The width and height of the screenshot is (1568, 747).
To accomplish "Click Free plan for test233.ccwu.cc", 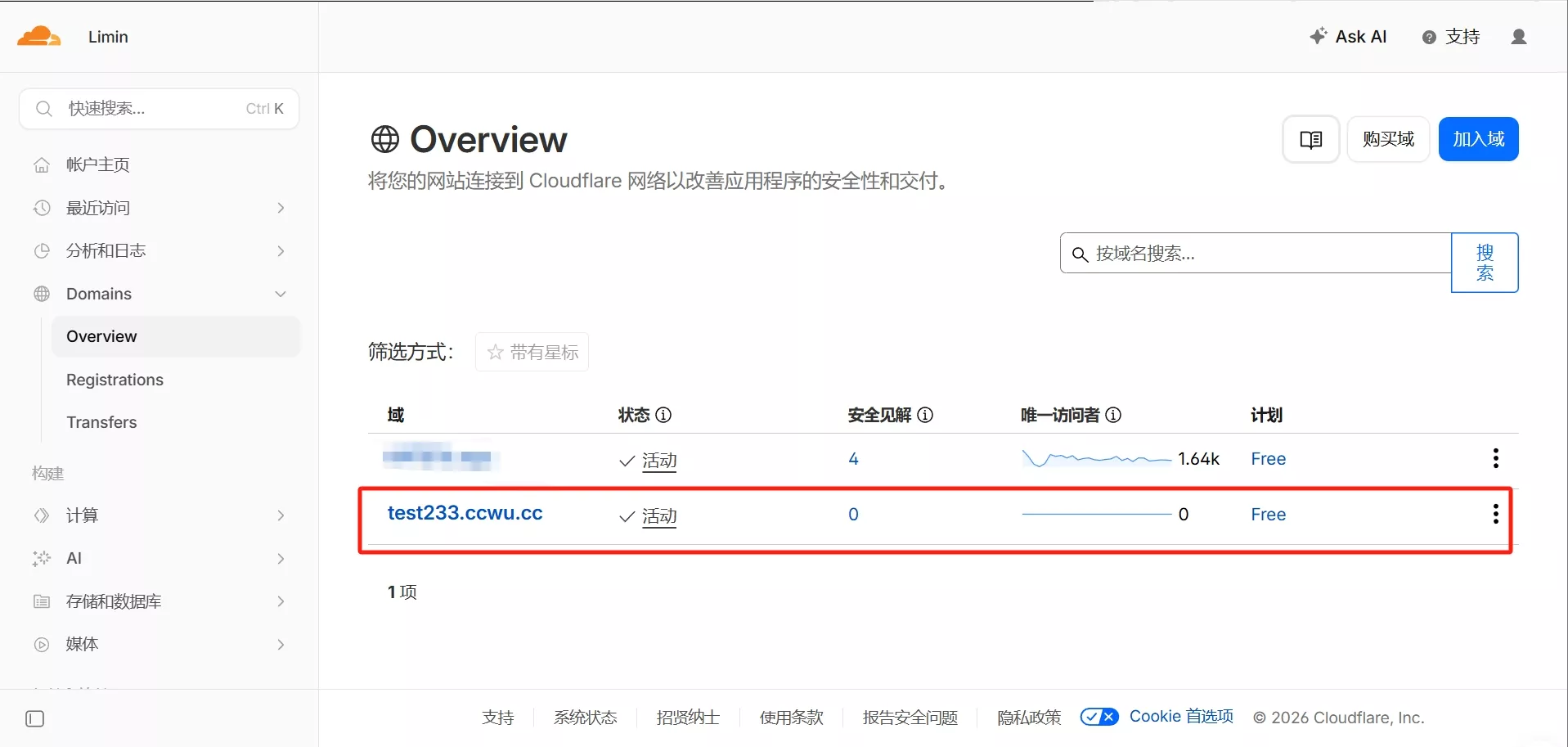I will pyautogui.click(x=1268, y=515).
